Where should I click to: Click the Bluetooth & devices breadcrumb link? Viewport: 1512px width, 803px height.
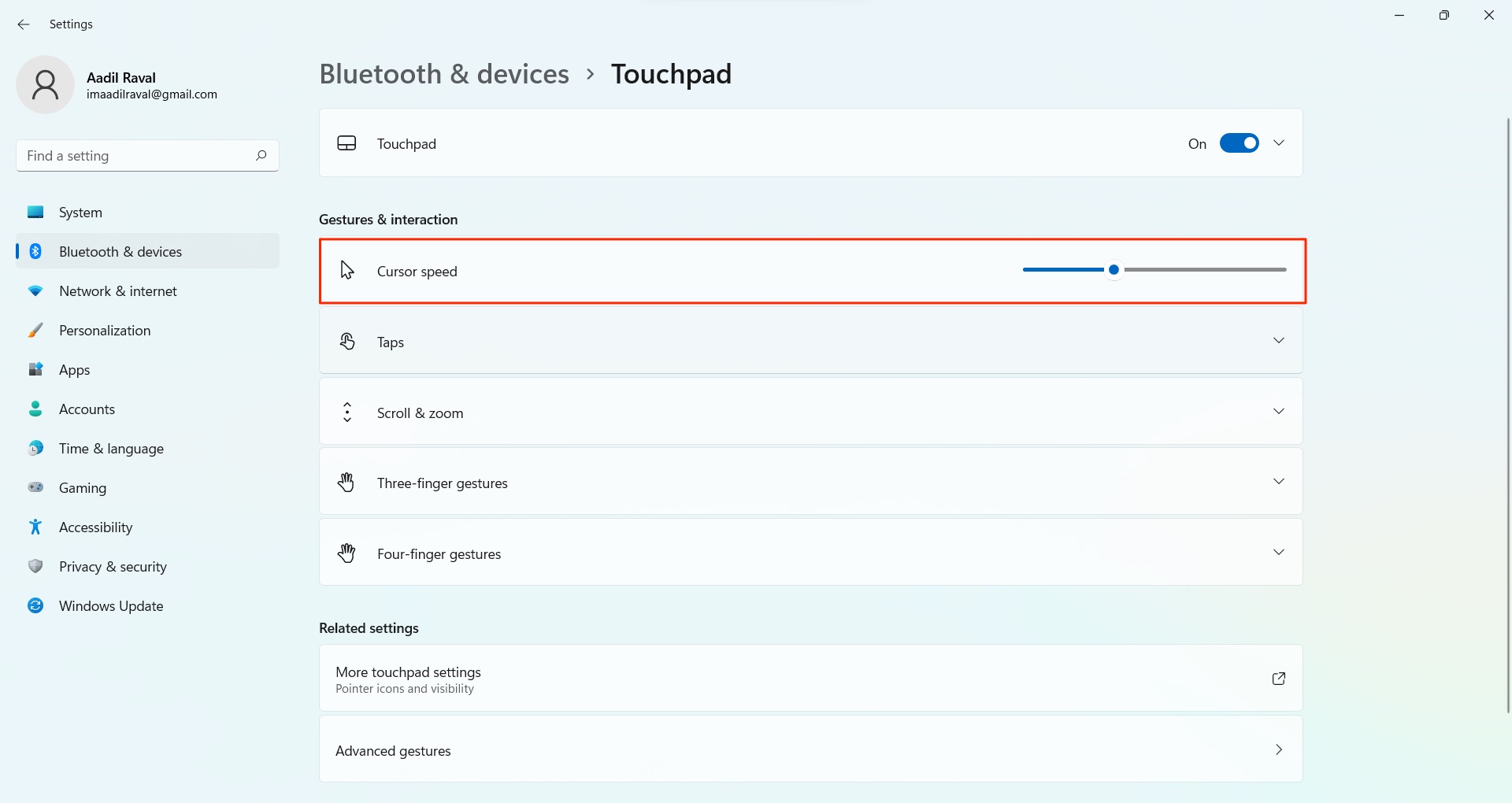444,74
